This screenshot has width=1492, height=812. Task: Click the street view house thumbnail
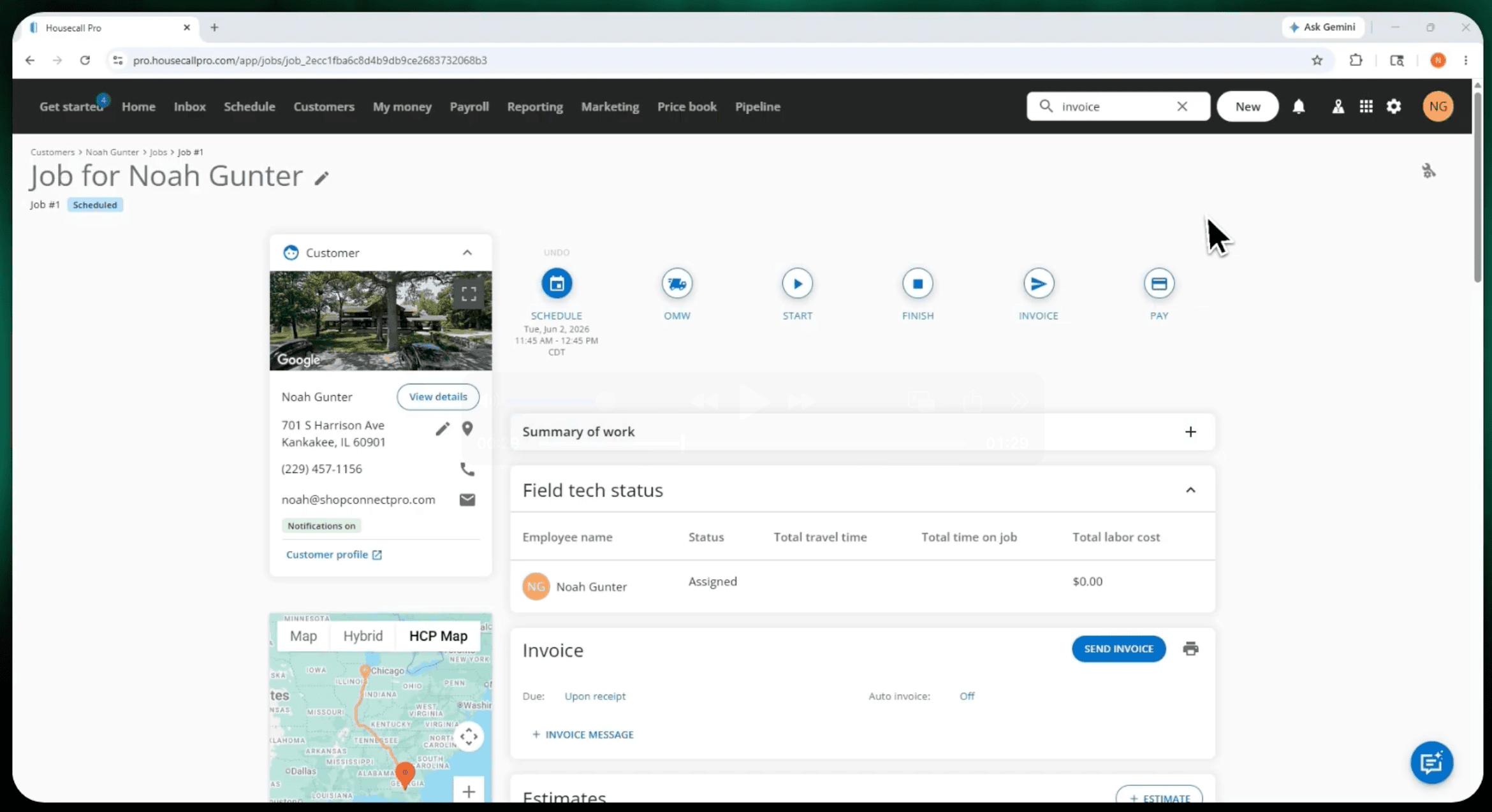point(381,321)
